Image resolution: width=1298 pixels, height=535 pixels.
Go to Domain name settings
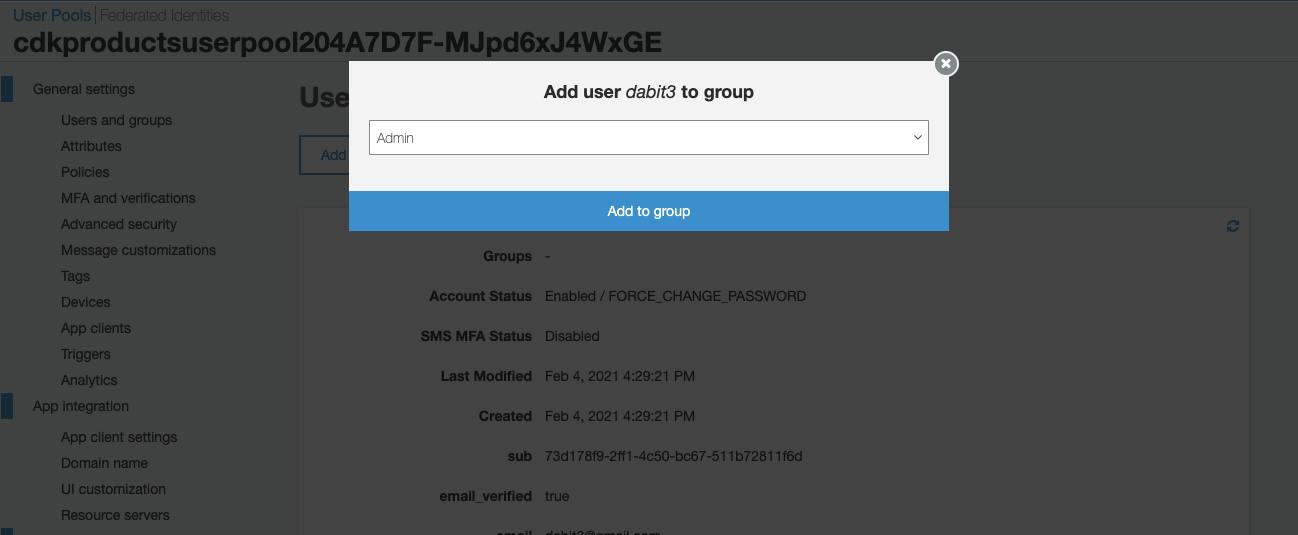[x=104, y=463]
